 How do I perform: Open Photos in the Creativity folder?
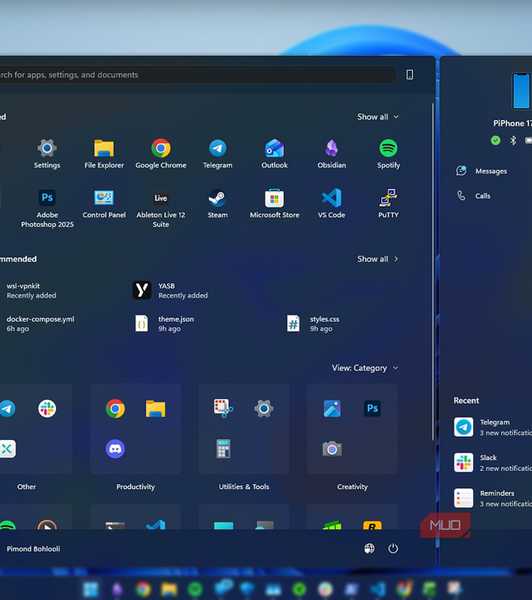(332, 408)
